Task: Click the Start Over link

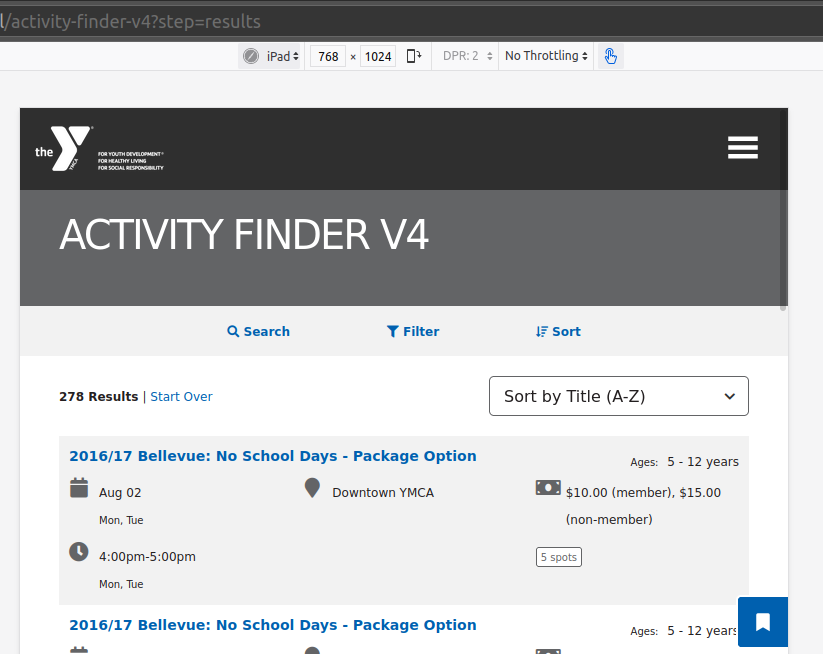Action: tap(181, 397)
